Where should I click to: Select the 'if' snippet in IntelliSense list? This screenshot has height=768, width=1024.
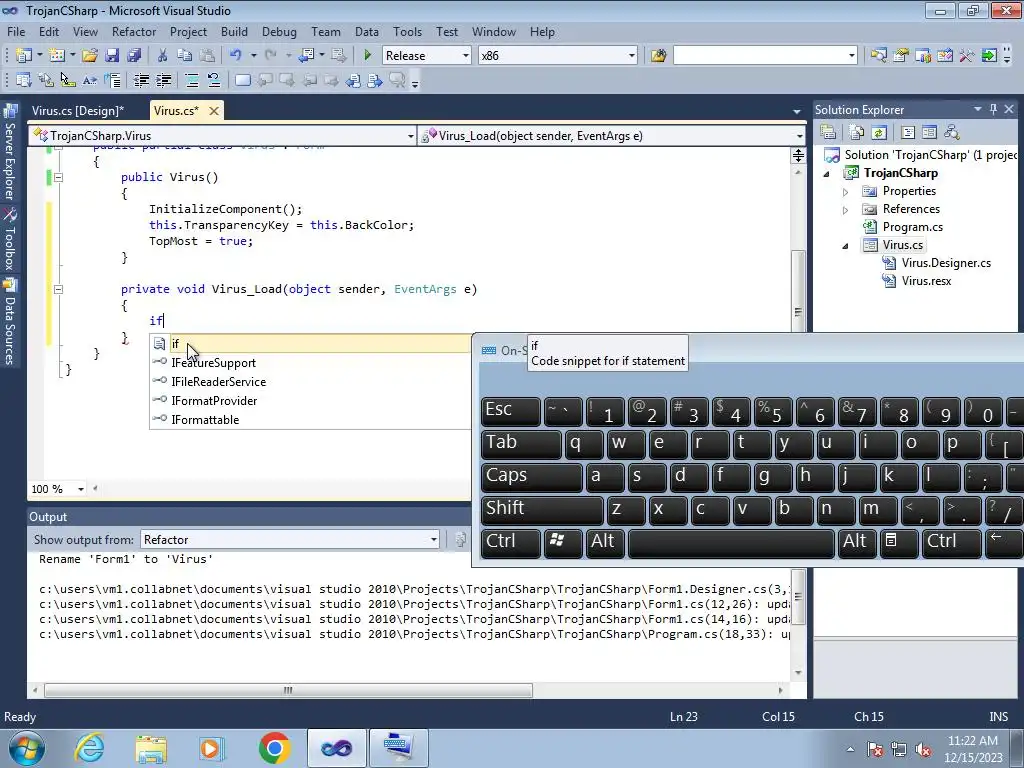click(x=310, y=344)
